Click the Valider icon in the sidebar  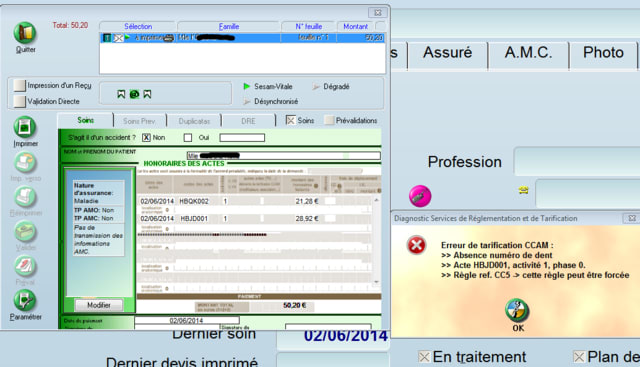coord(25,232)
